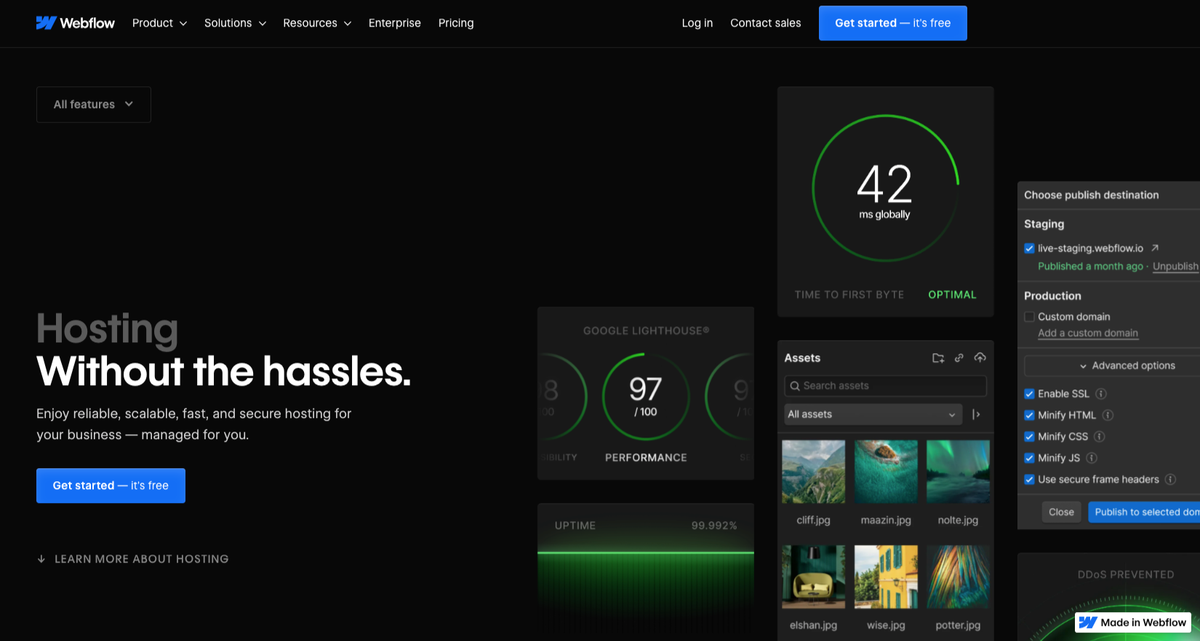
Task: Click Log in in the header
Action: 697,23
